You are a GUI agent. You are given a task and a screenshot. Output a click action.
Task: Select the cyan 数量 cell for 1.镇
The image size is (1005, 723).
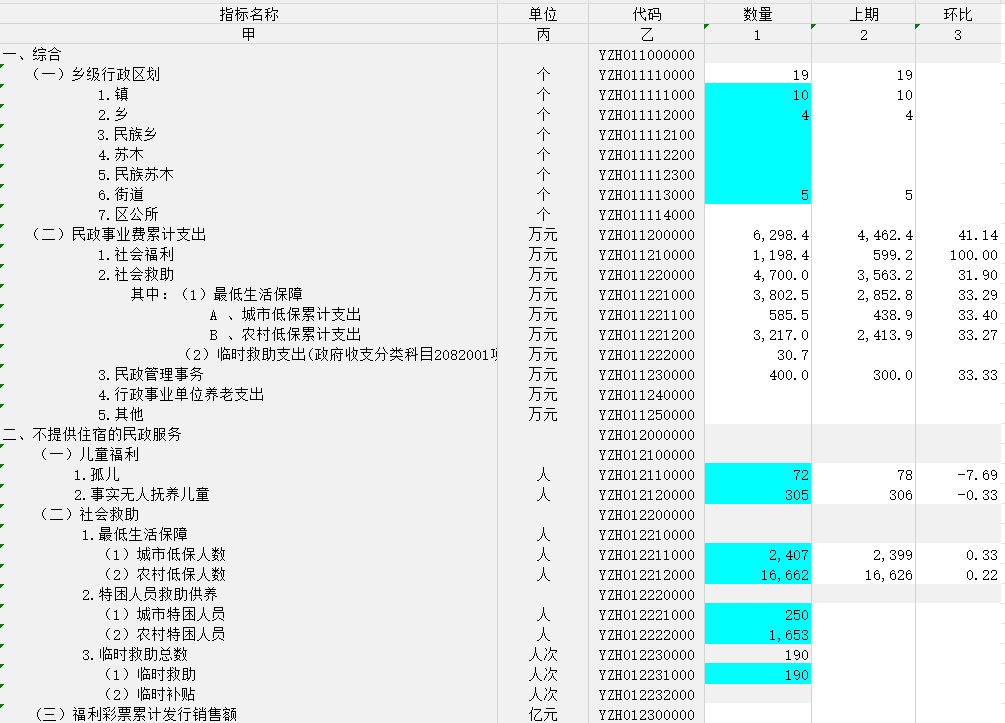758,95
